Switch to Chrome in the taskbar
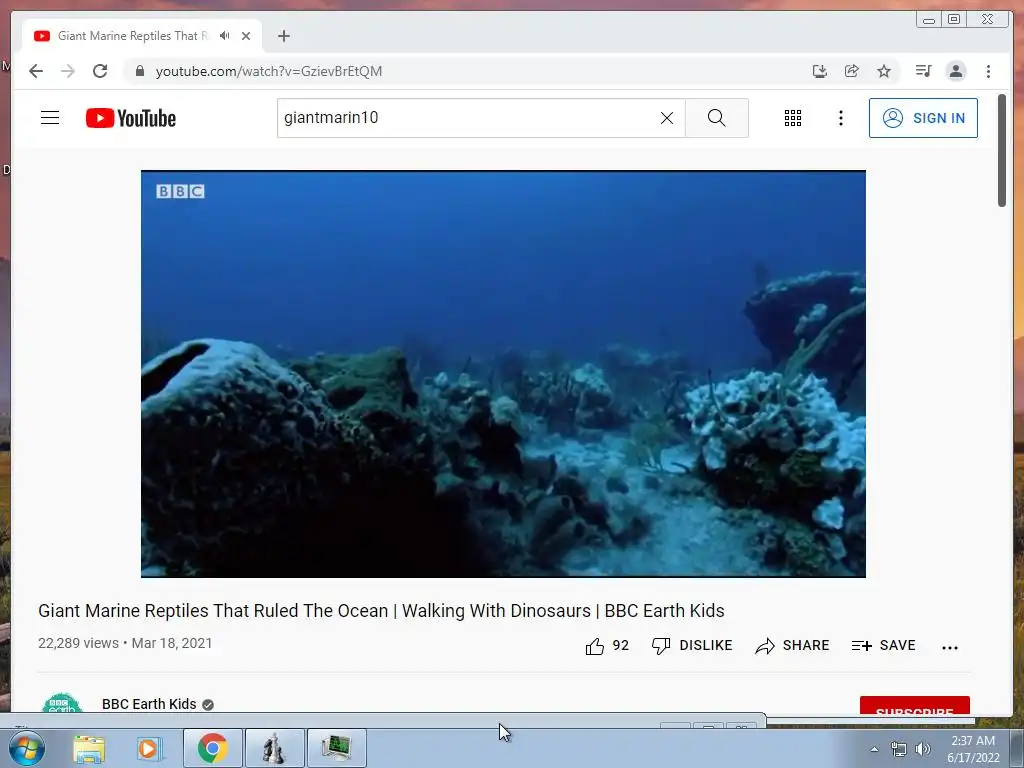 click(x=213, y=748)
